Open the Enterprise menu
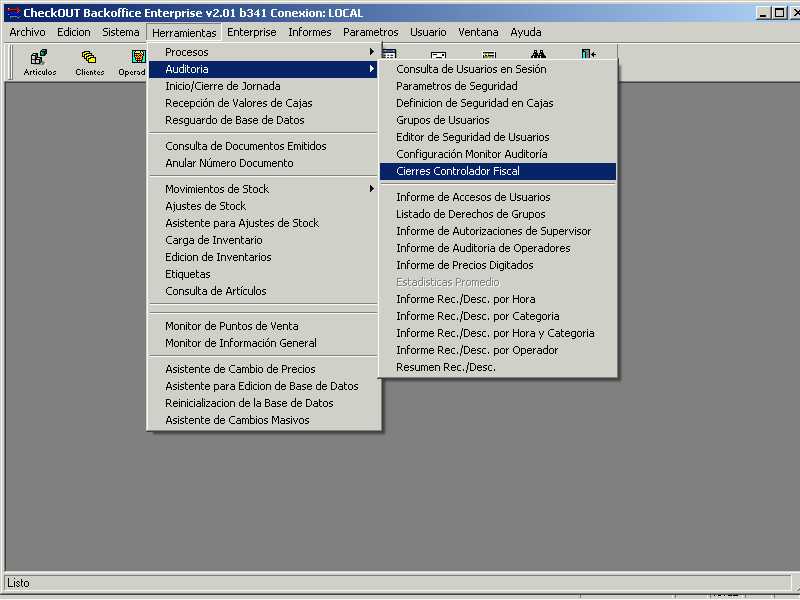800x600 pixels. [x=252, y=32]
